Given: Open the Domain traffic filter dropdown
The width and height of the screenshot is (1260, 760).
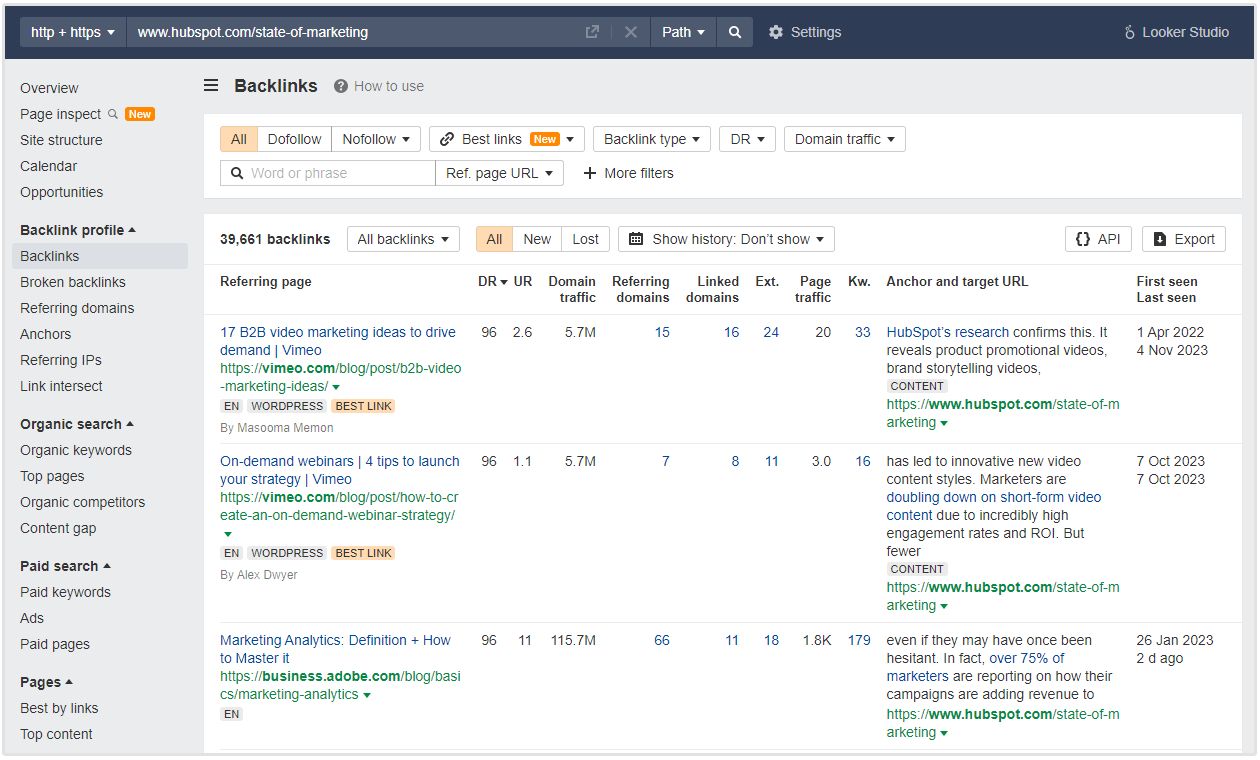Looking at the screenshot, I should (x=844, y=139).
